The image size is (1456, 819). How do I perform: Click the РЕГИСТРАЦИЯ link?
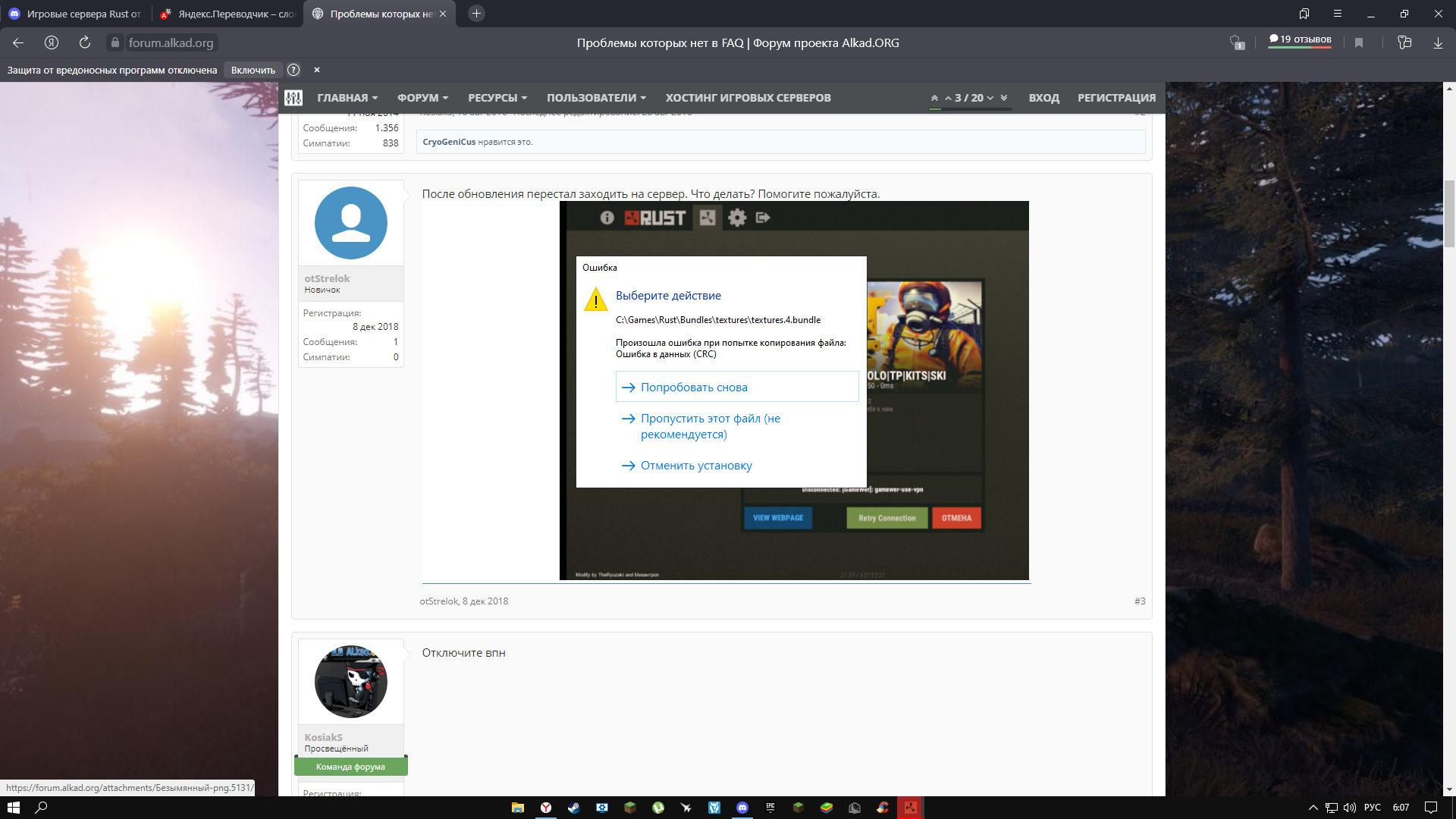click(1116, 98)
